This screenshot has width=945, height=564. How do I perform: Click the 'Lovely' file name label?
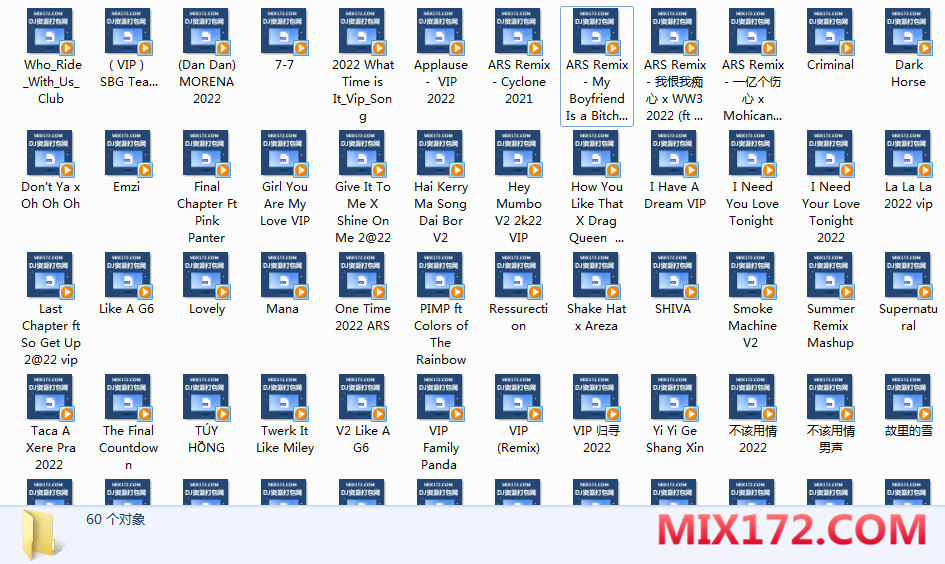207,309
